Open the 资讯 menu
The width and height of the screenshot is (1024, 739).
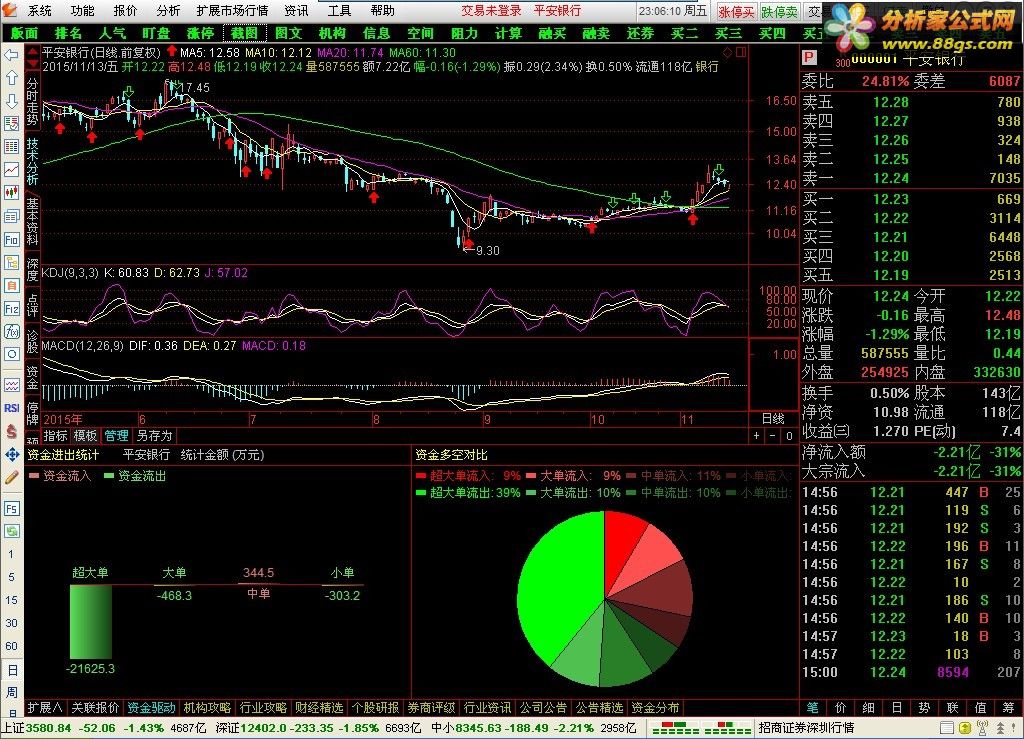tap(296, 10)
